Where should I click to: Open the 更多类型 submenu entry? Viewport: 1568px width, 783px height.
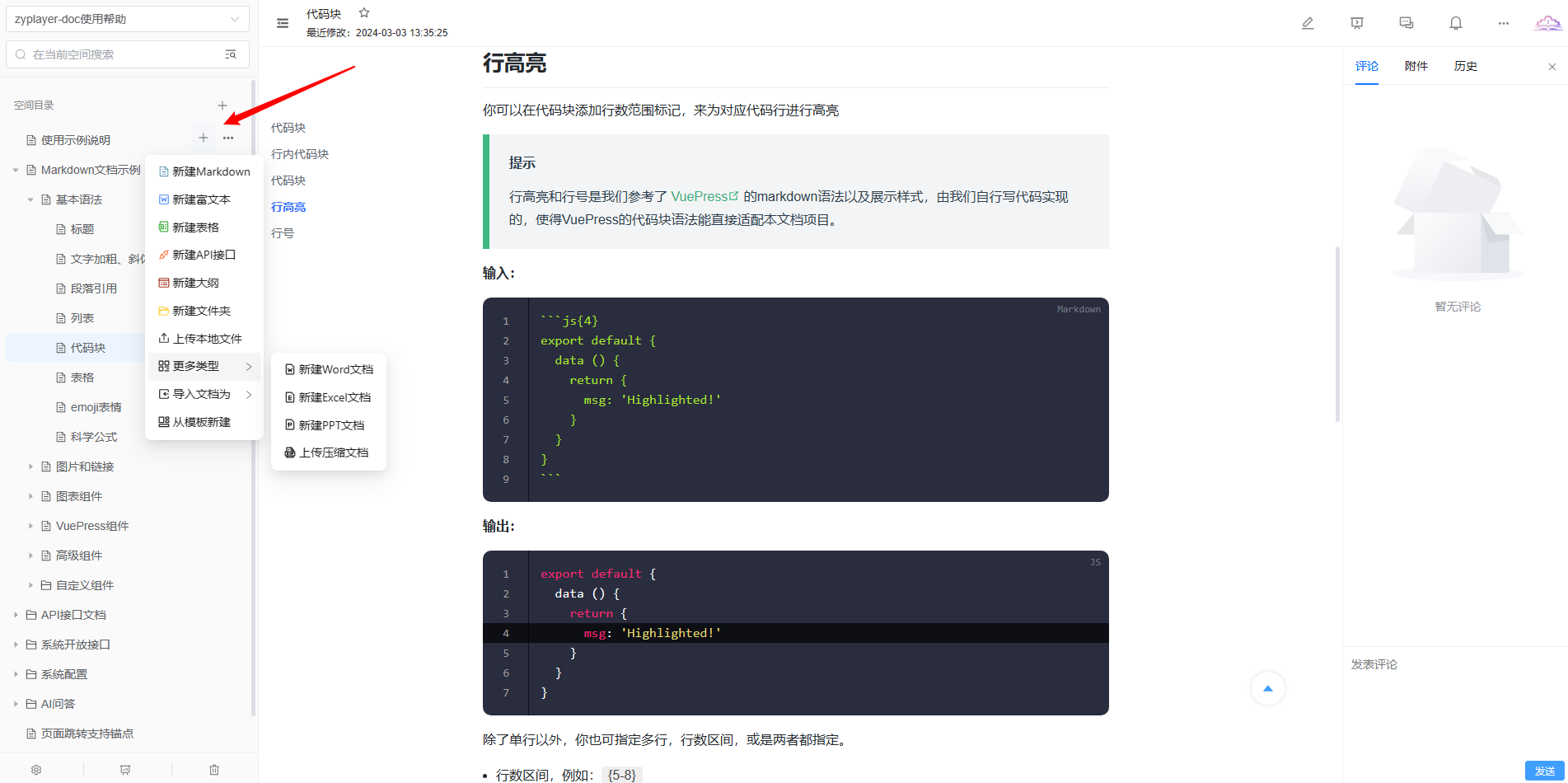[x=204, y=366]
